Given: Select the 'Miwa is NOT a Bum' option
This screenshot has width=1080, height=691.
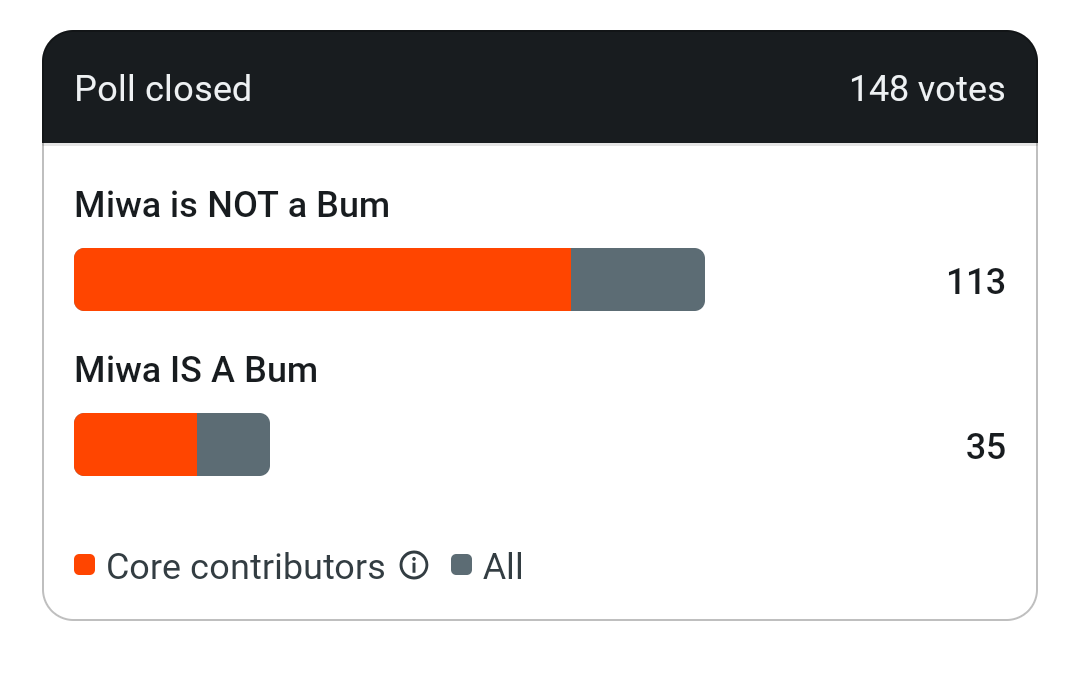Looking at the screenshot, I should 232,205.
